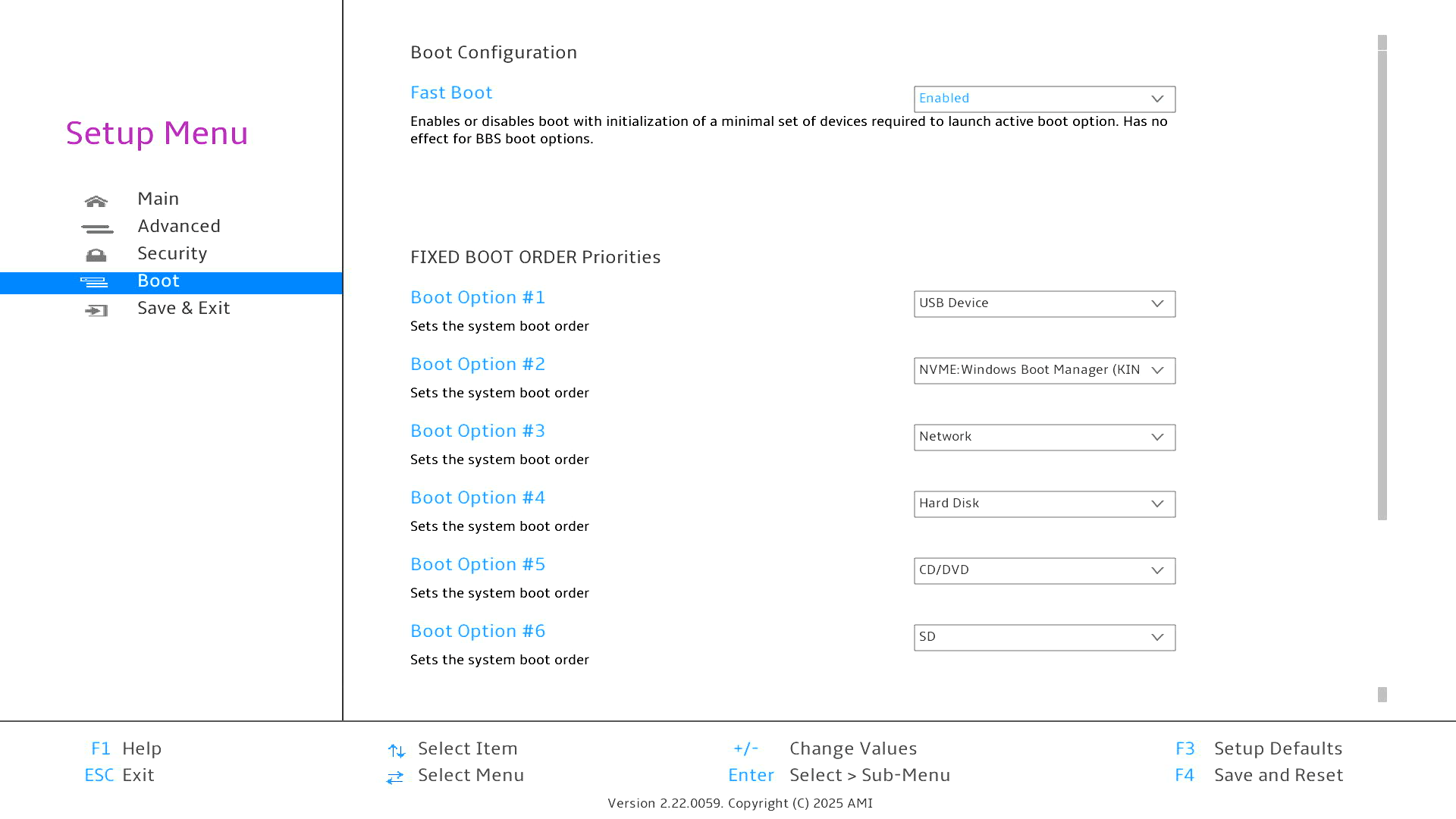Open Boot Option #6 SD dropdown
The width and height of the screenshot is (1456, 819).
[1044, 638]
